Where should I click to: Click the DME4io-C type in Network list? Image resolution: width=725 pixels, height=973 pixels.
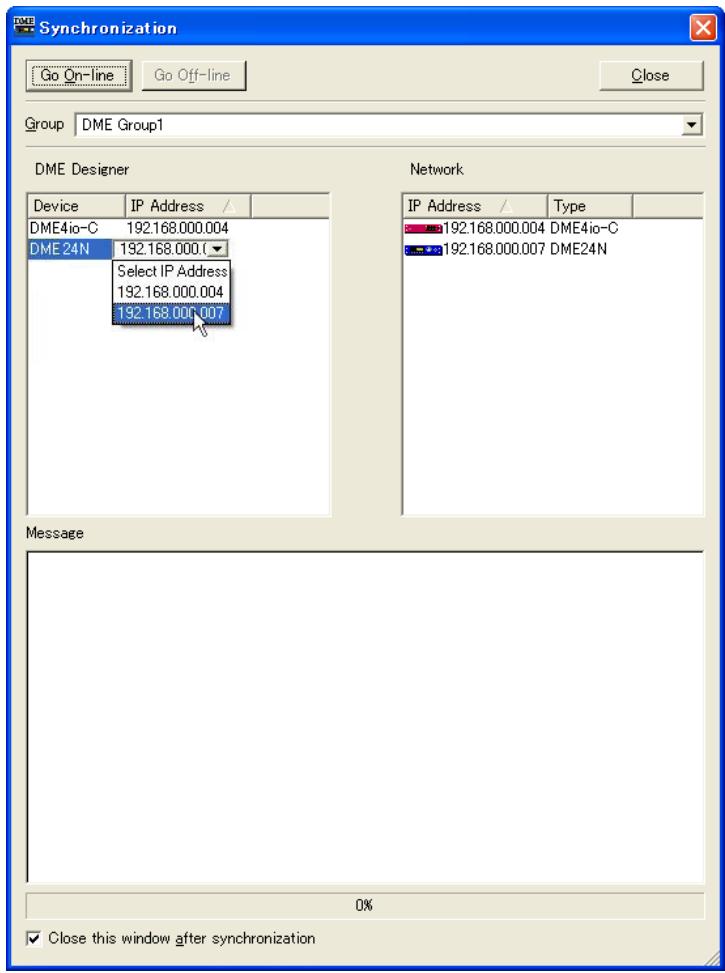point(584,228)
